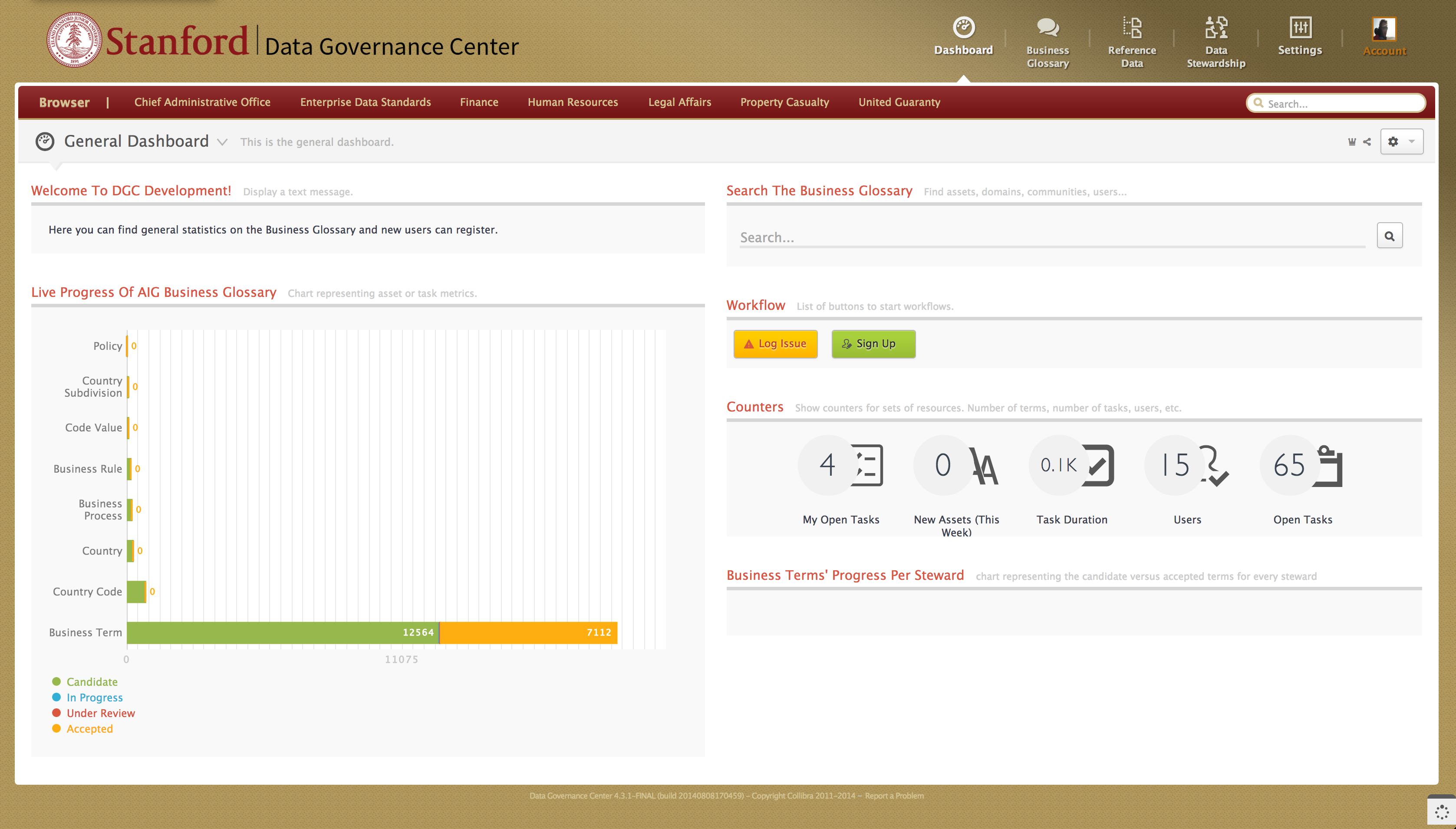Expand the General Dashboard chevron dropdown
The image size is (1456, 829).
[222, 142]
